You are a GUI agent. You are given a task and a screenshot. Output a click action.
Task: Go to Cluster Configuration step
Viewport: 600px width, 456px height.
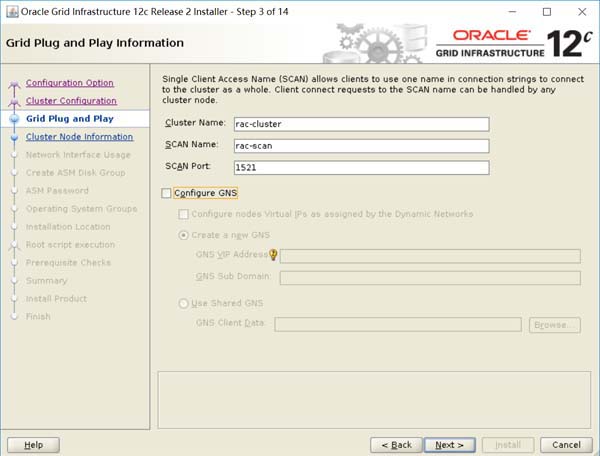[71, 101]
